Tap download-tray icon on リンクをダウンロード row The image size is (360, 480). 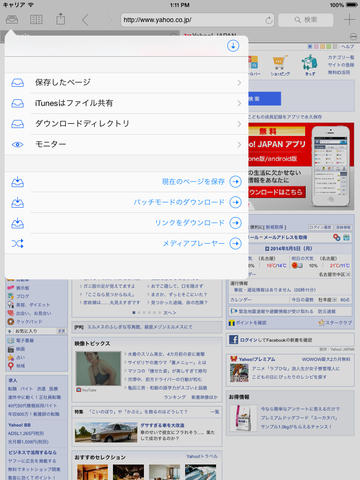[x=17, y=223]
